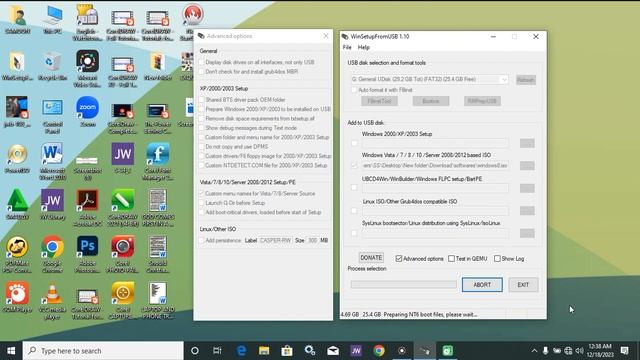
Task: Tick Show debug messages during Text mode
Action: tap(201, 128)
